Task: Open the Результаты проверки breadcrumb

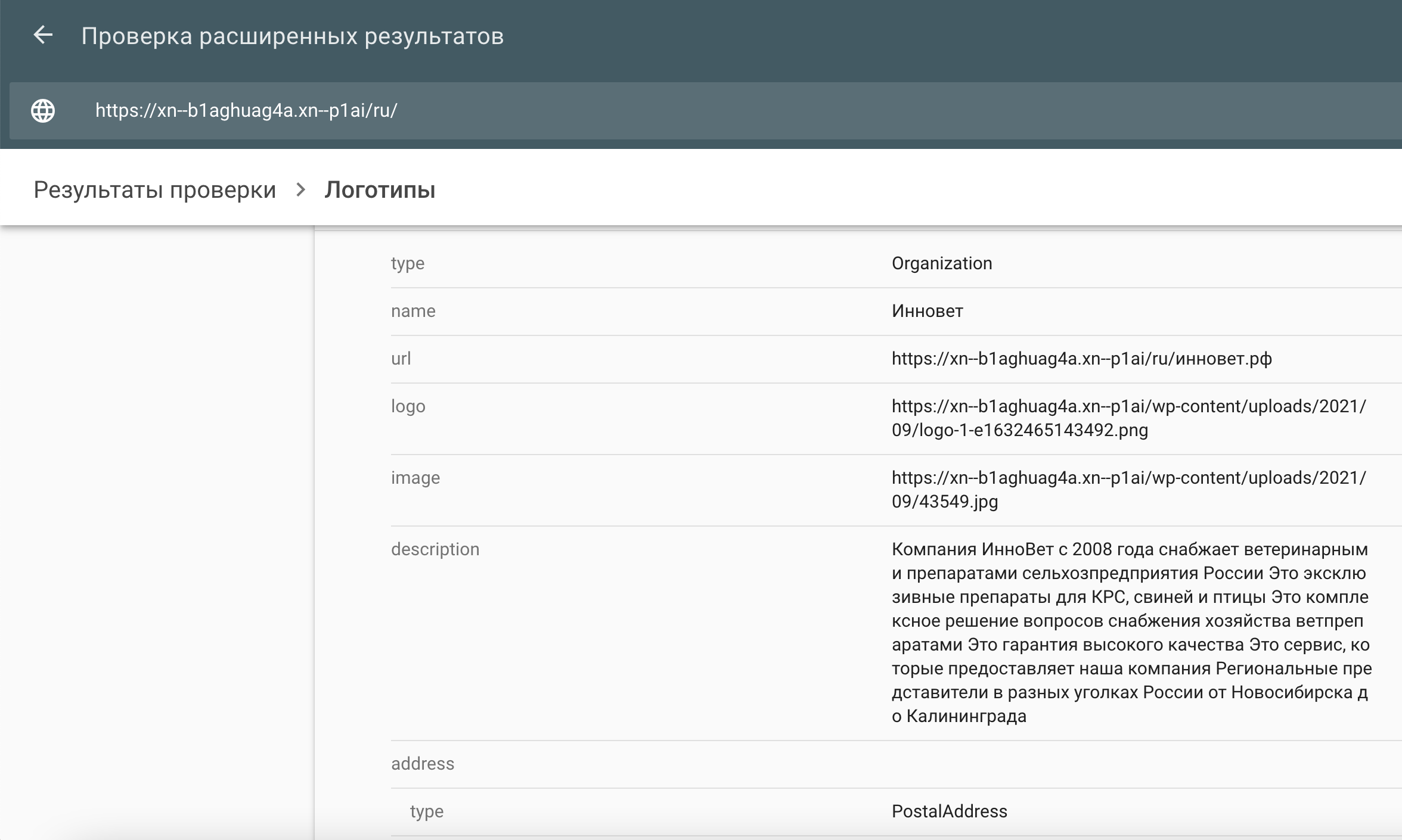Action: tap(155, 190)
